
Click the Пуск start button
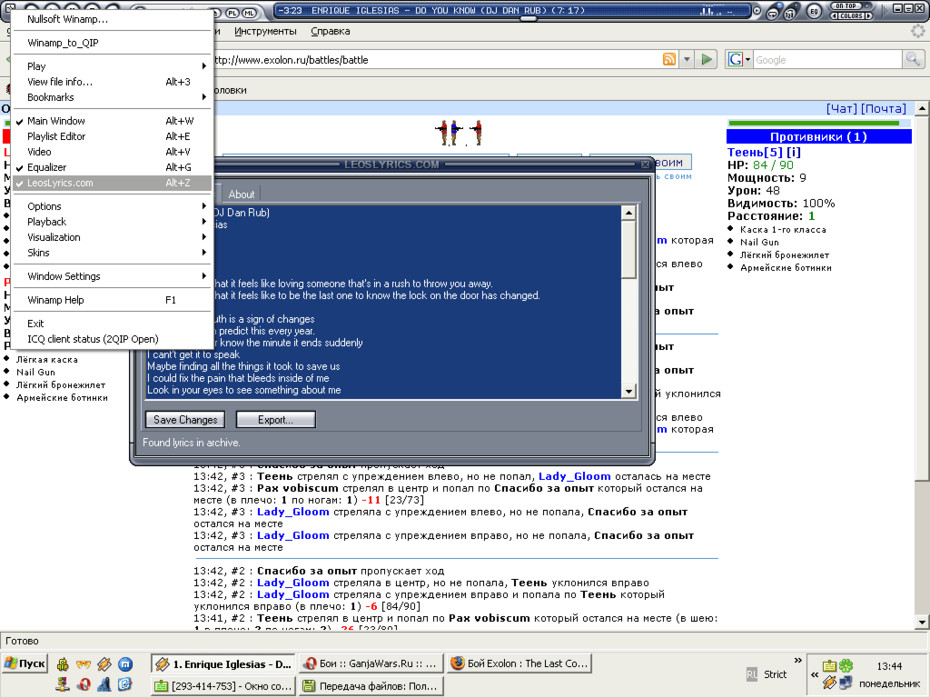[x=25, y=664]
